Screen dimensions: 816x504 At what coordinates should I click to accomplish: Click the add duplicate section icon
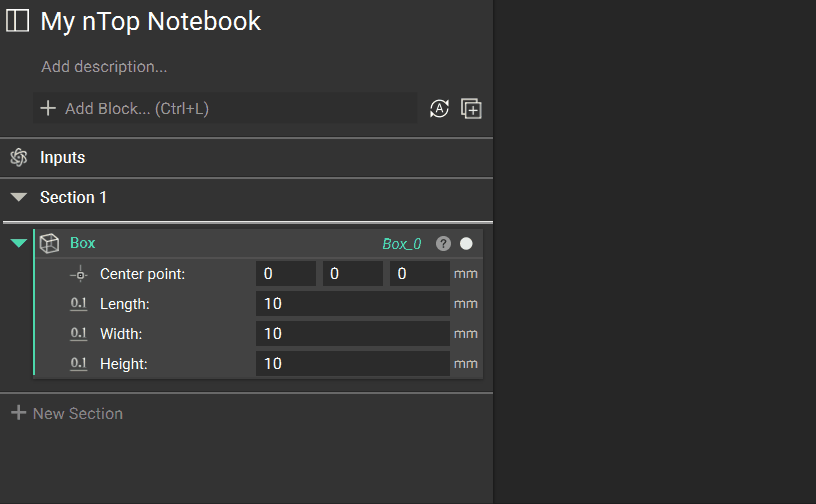471,109
